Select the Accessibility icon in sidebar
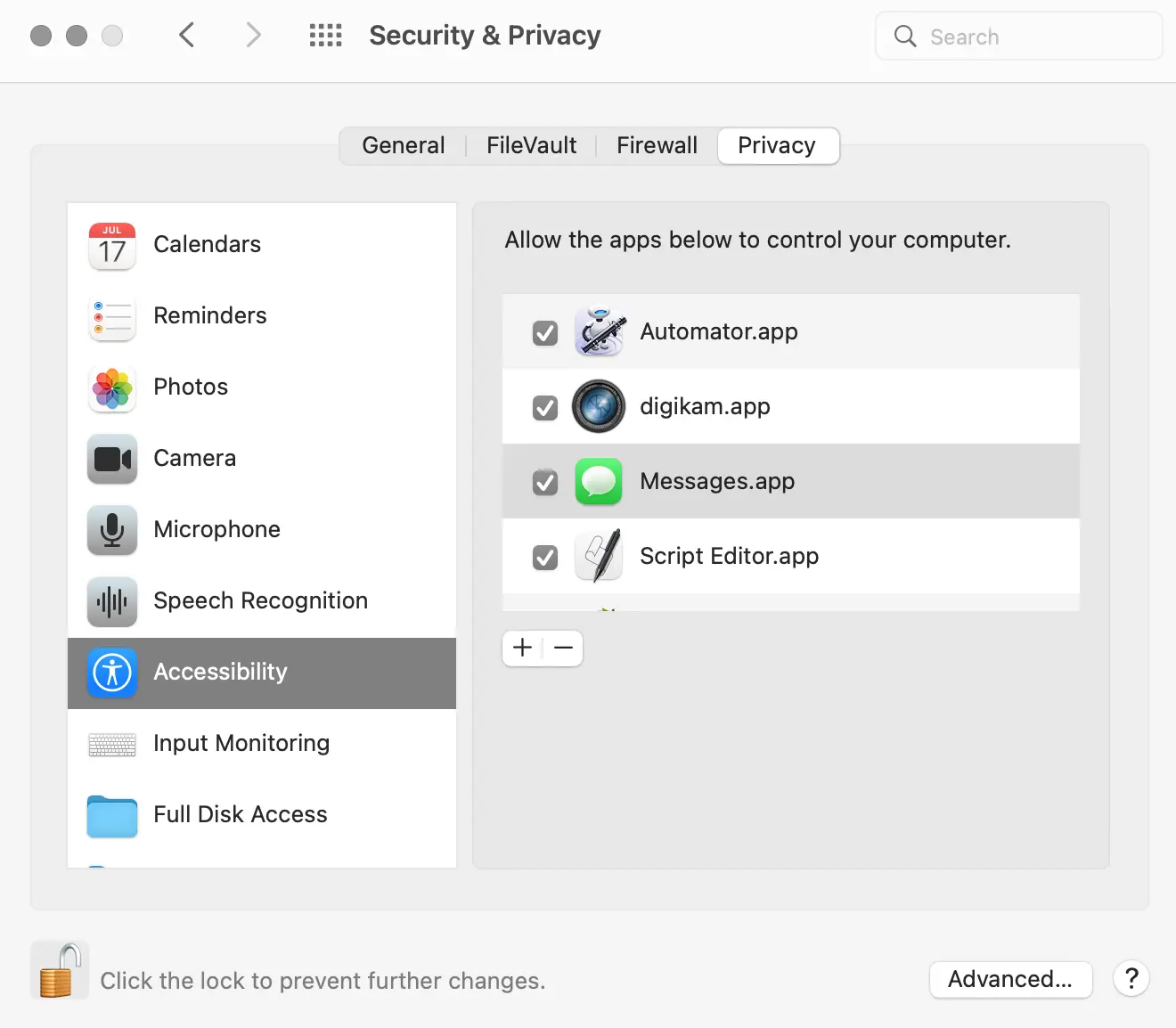Viewport: 1176px width, 1028px height. (x=112, y=673)
